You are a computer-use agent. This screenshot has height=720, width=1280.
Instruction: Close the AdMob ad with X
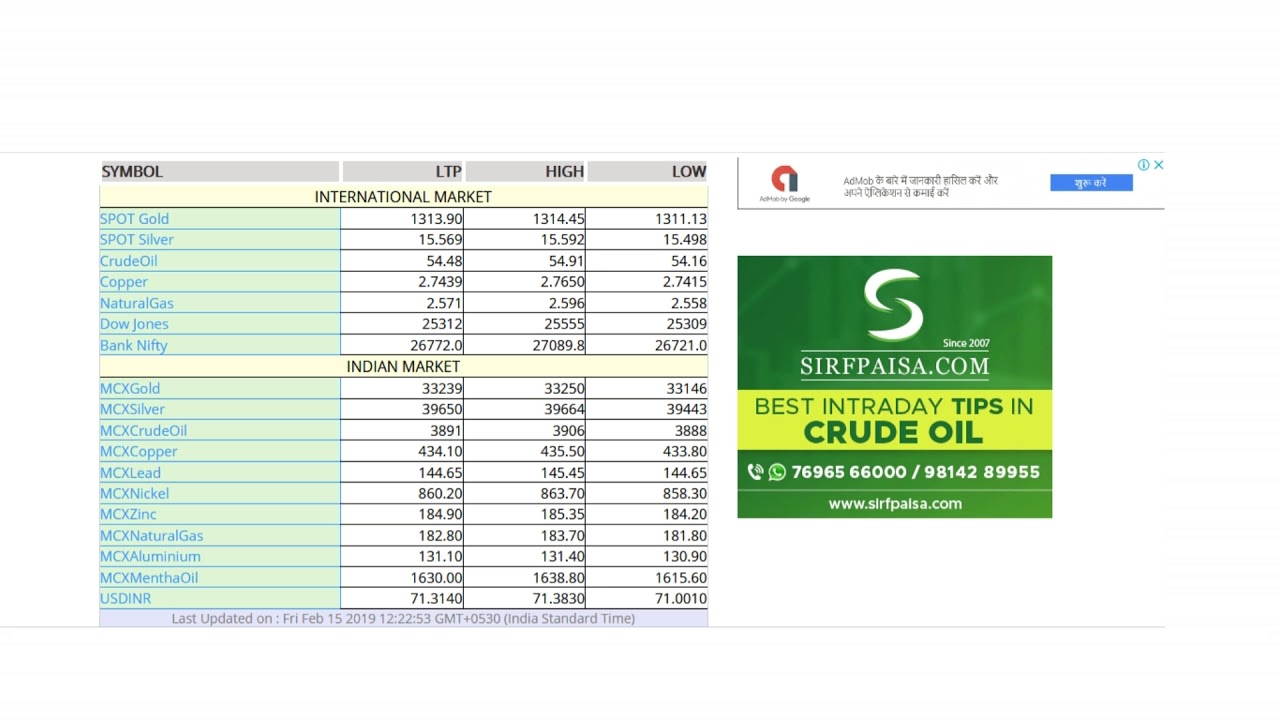tap(1159, 165)
